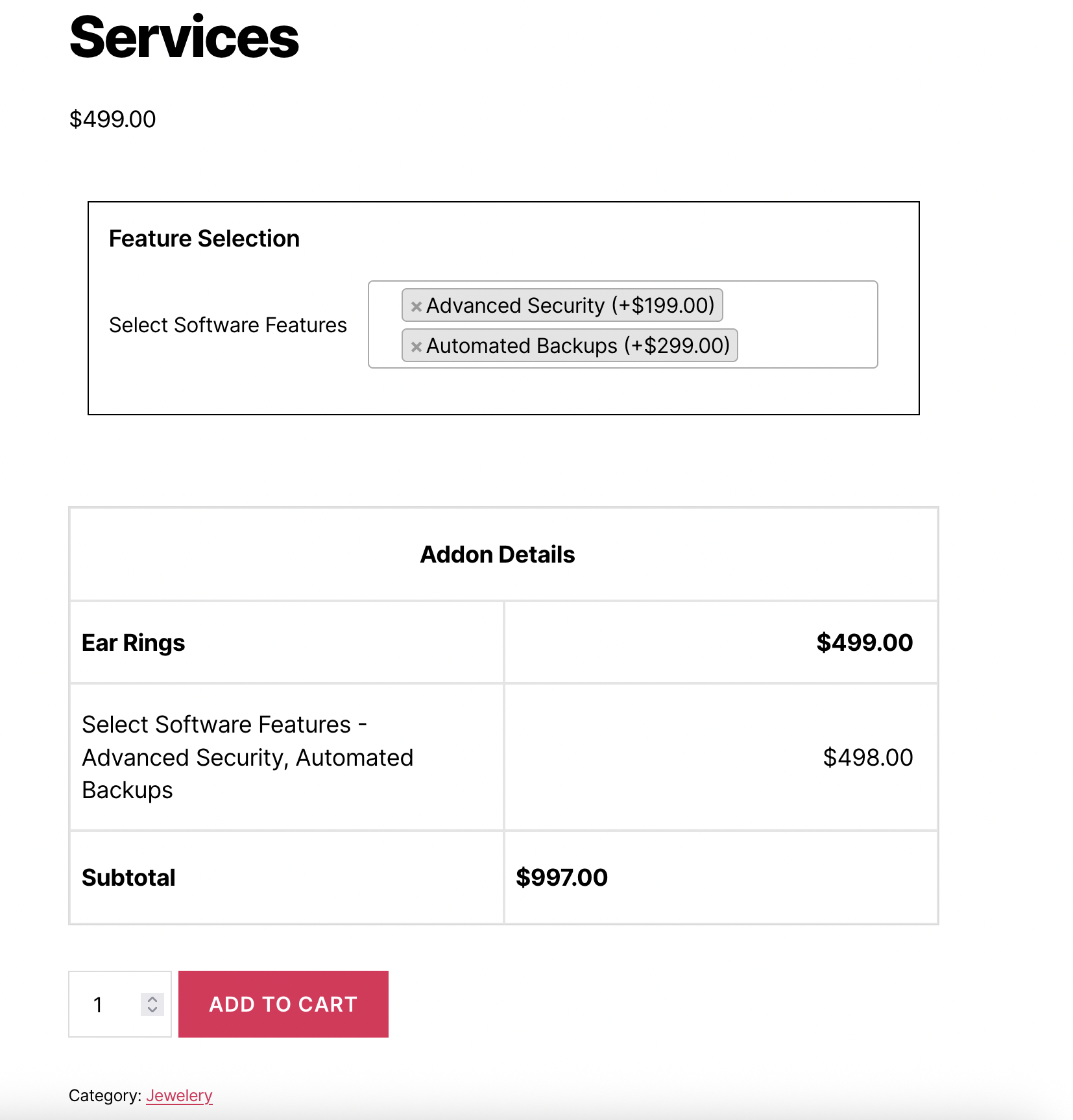1073x1120 pixels.
Task: Open the Jewelery category link
Action: click(179, 1096)
